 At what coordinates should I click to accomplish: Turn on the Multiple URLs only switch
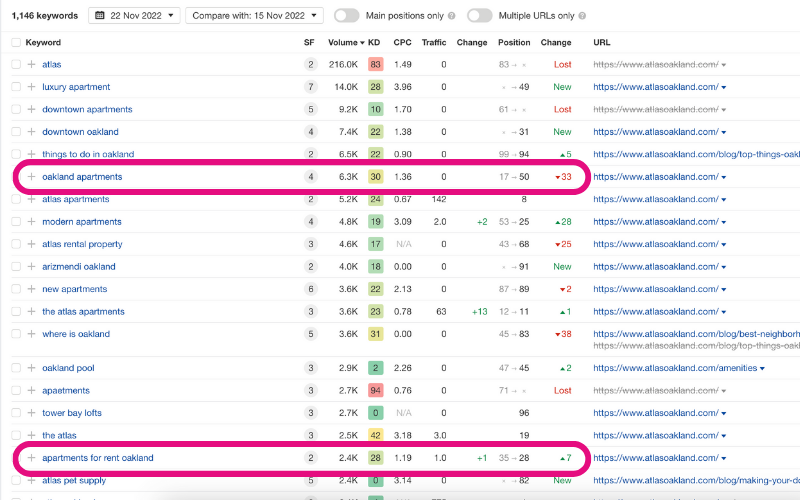(x=480, y=16)
